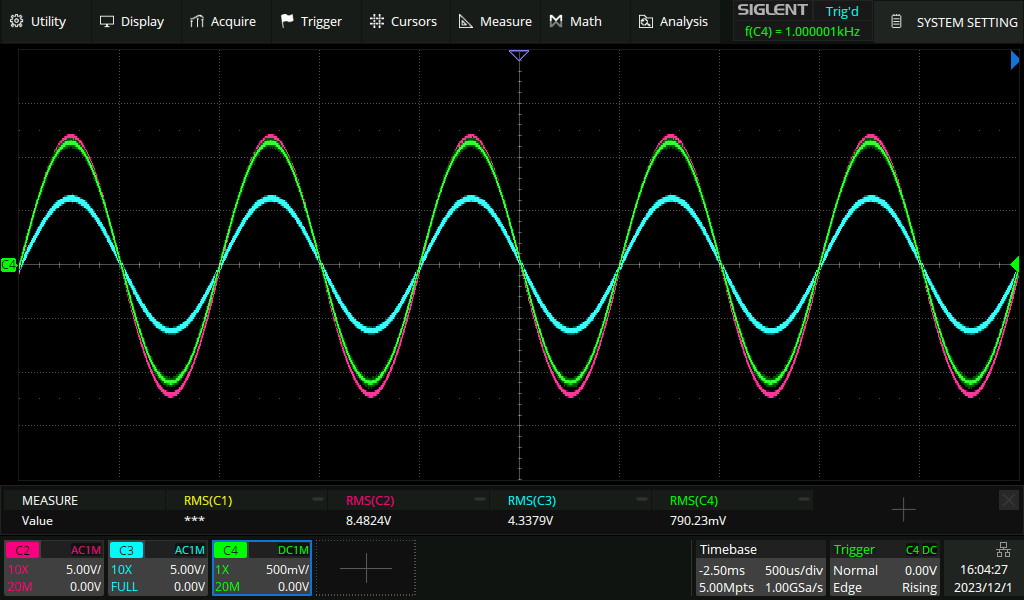Click the C4 DC1M coupling label
This screenshot has height=600, width=1024.
point(293,550)
